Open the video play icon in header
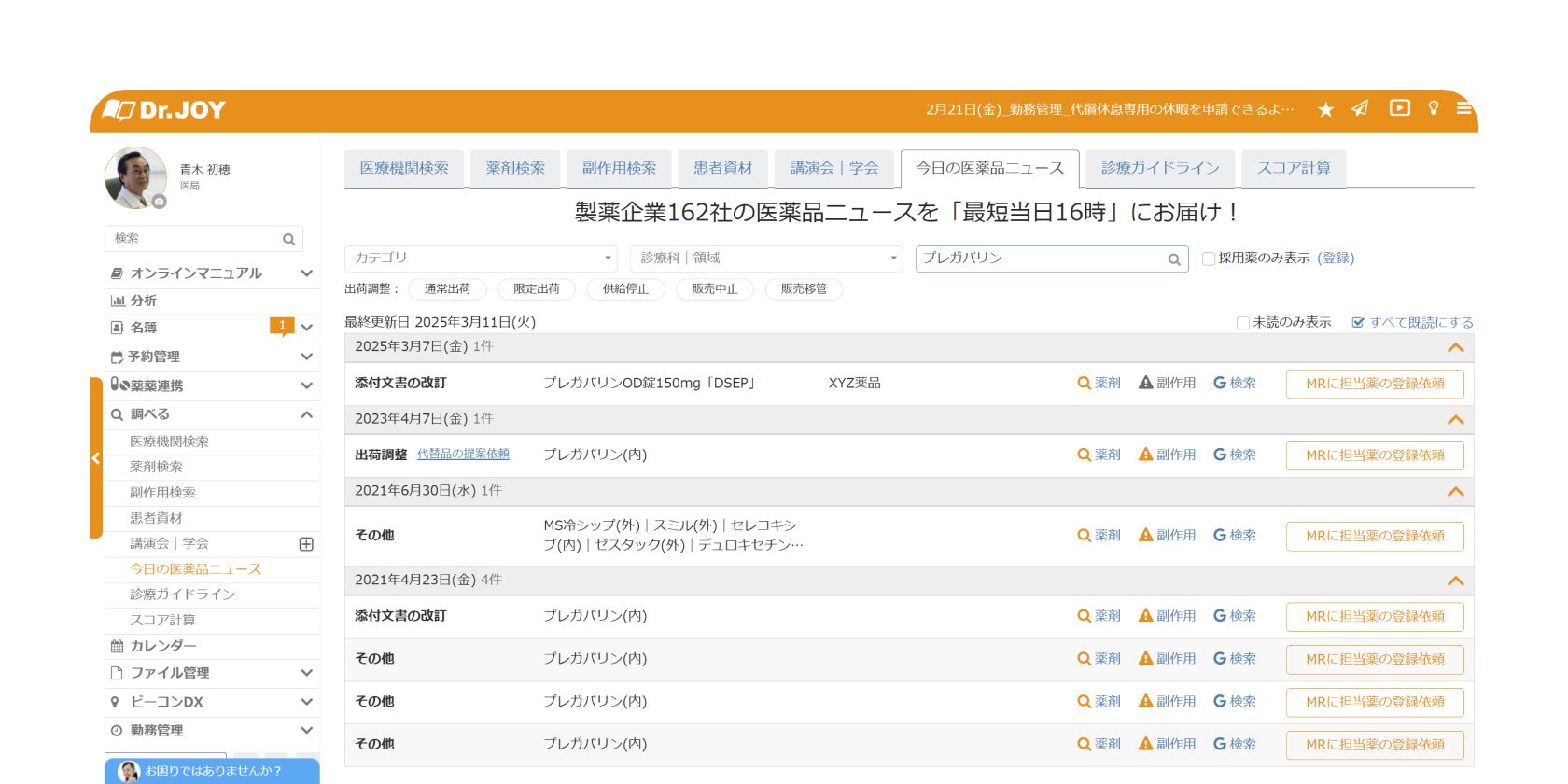Image resolution: width=1568 pixels, height=784 pixels. point(1400,107)
